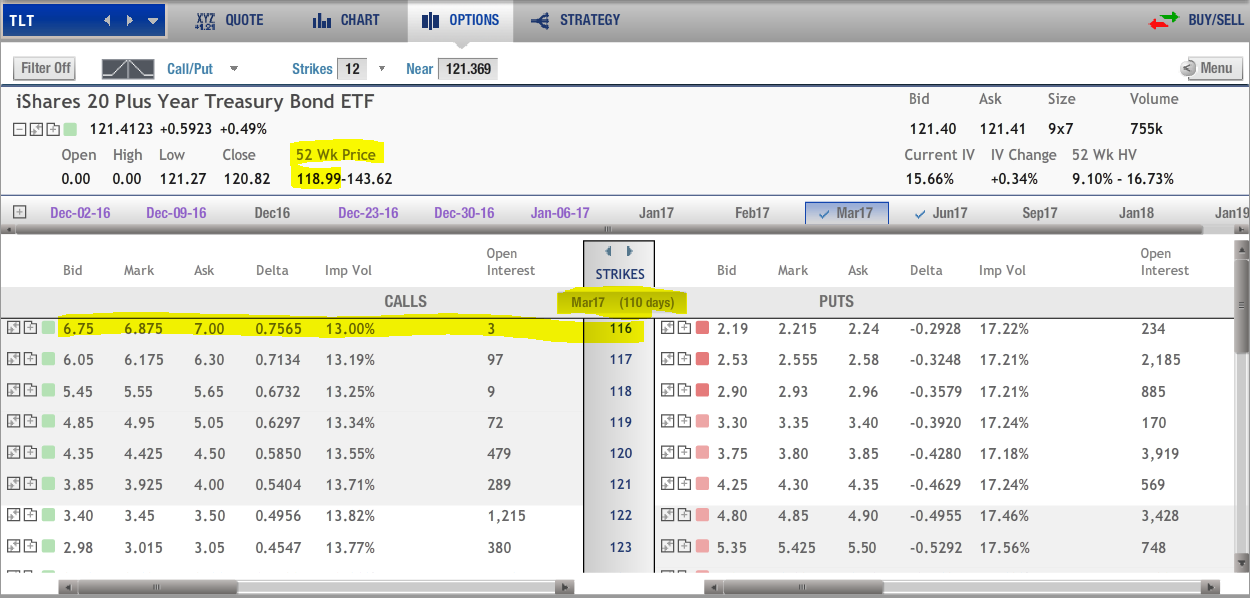The image size is (1250, 598).
Task: Click the Buy/Sell arrows icon
Action: [1164, 20]
